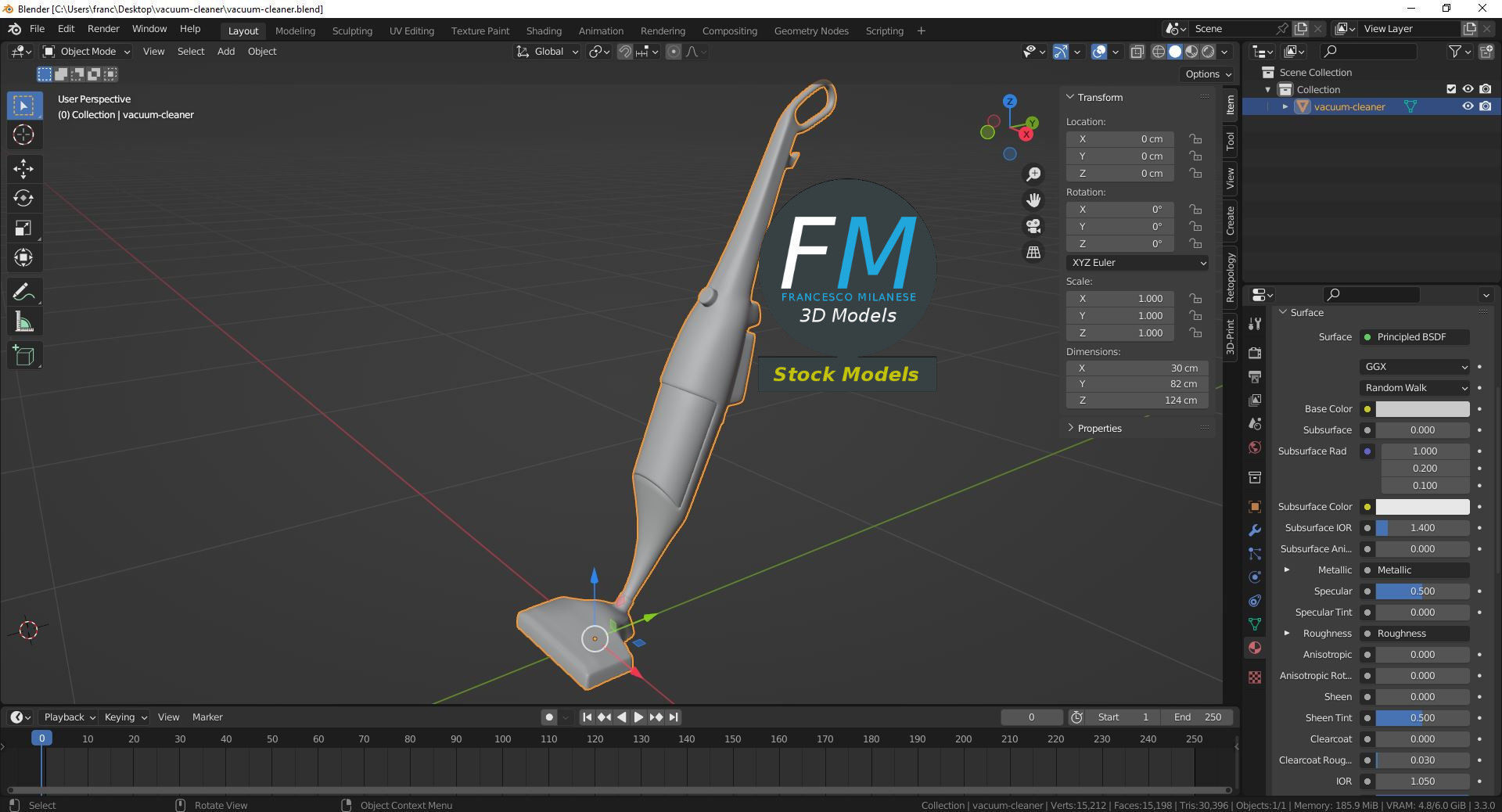The width and height of the screenshot is (1502, 812).
Task: Switch perspective/orthographic grid icon
Action: [x=1033, y=252]
